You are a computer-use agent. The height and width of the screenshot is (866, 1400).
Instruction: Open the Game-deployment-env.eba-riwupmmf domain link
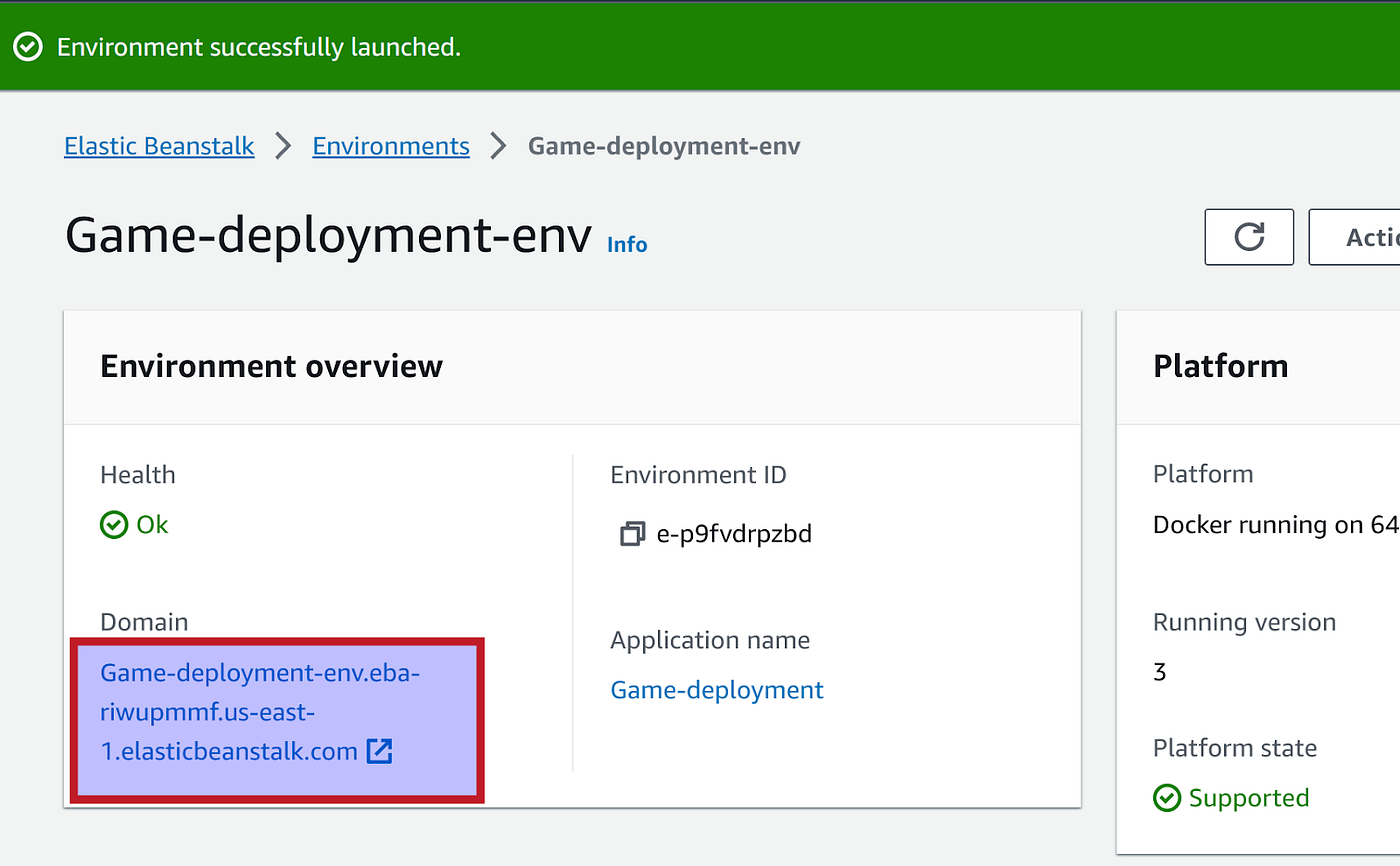coord(260,712)
